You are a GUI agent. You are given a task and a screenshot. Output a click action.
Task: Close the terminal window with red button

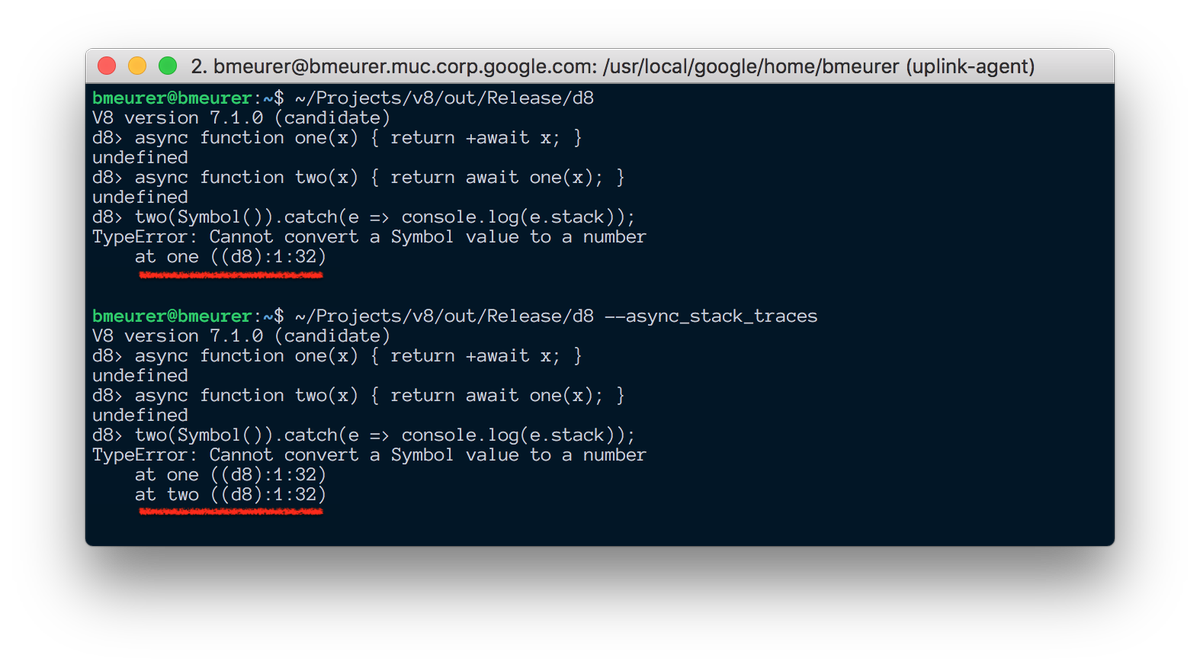click(106, 66)
